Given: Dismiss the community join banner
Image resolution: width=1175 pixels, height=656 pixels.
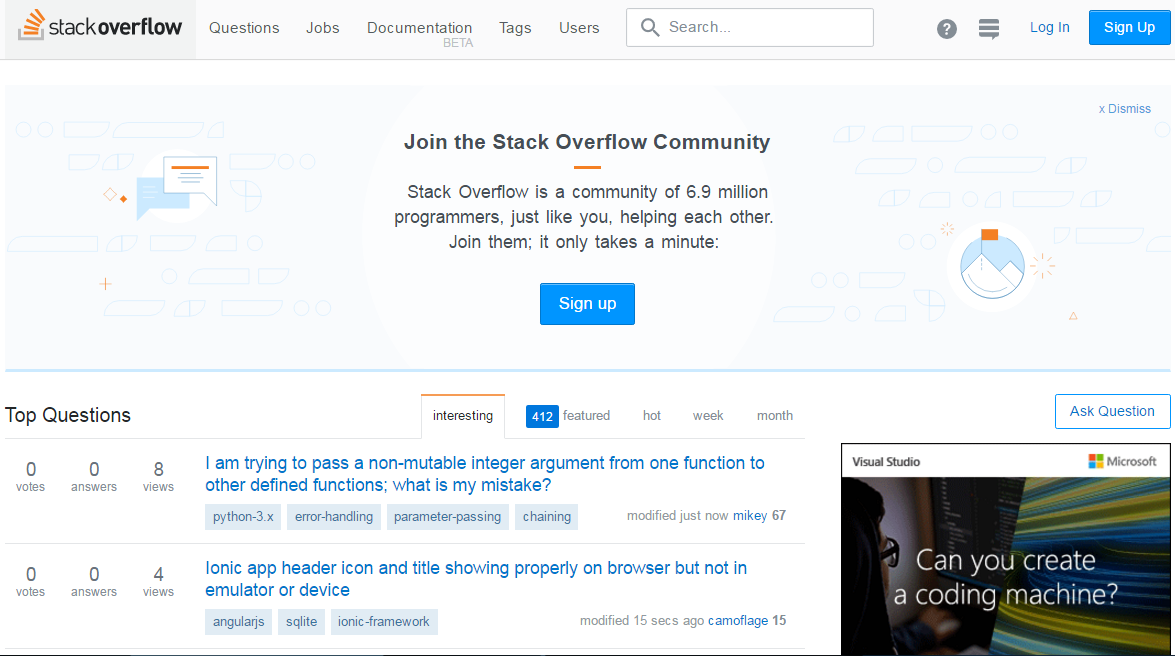Looking at the screenshot, I should (x=1125, y=109).
